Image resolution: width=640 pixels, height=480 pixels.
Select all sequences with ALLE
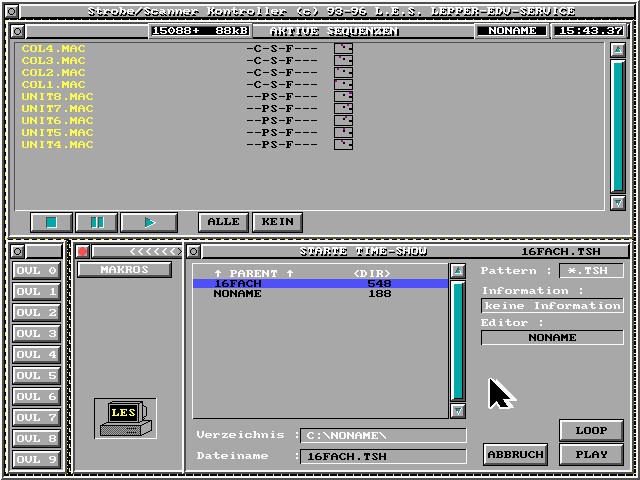223,222
